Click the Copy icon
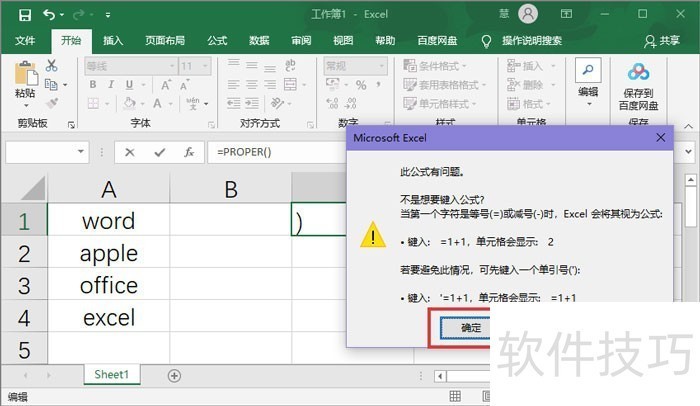Viewport: 700px width, 406px height. (x=51, y=84)
